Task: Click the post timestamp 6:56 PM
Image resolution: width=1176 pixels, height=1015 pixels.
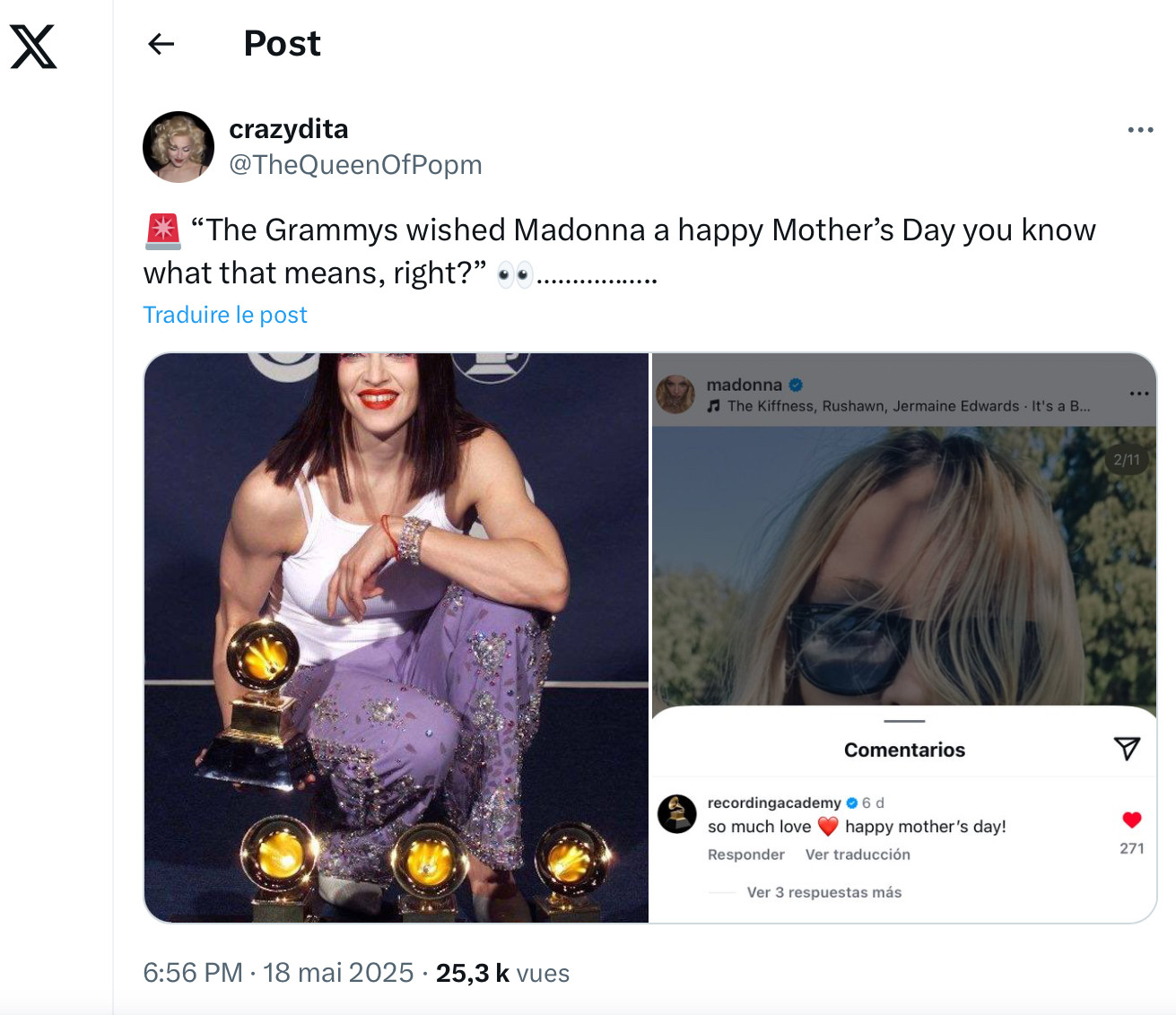Action: pyautogui.click(x=193, y=973)
